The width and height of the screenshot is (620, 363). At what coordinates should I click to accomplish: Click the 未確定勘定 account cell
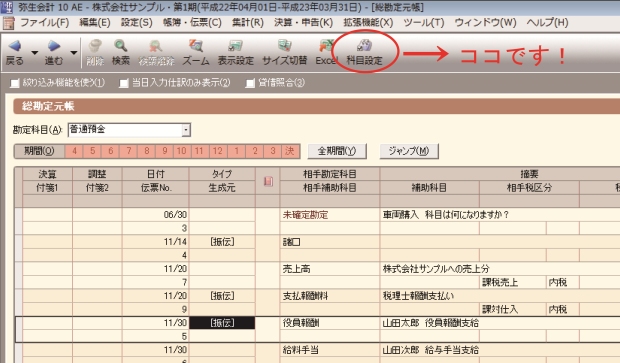pos(330,215)
